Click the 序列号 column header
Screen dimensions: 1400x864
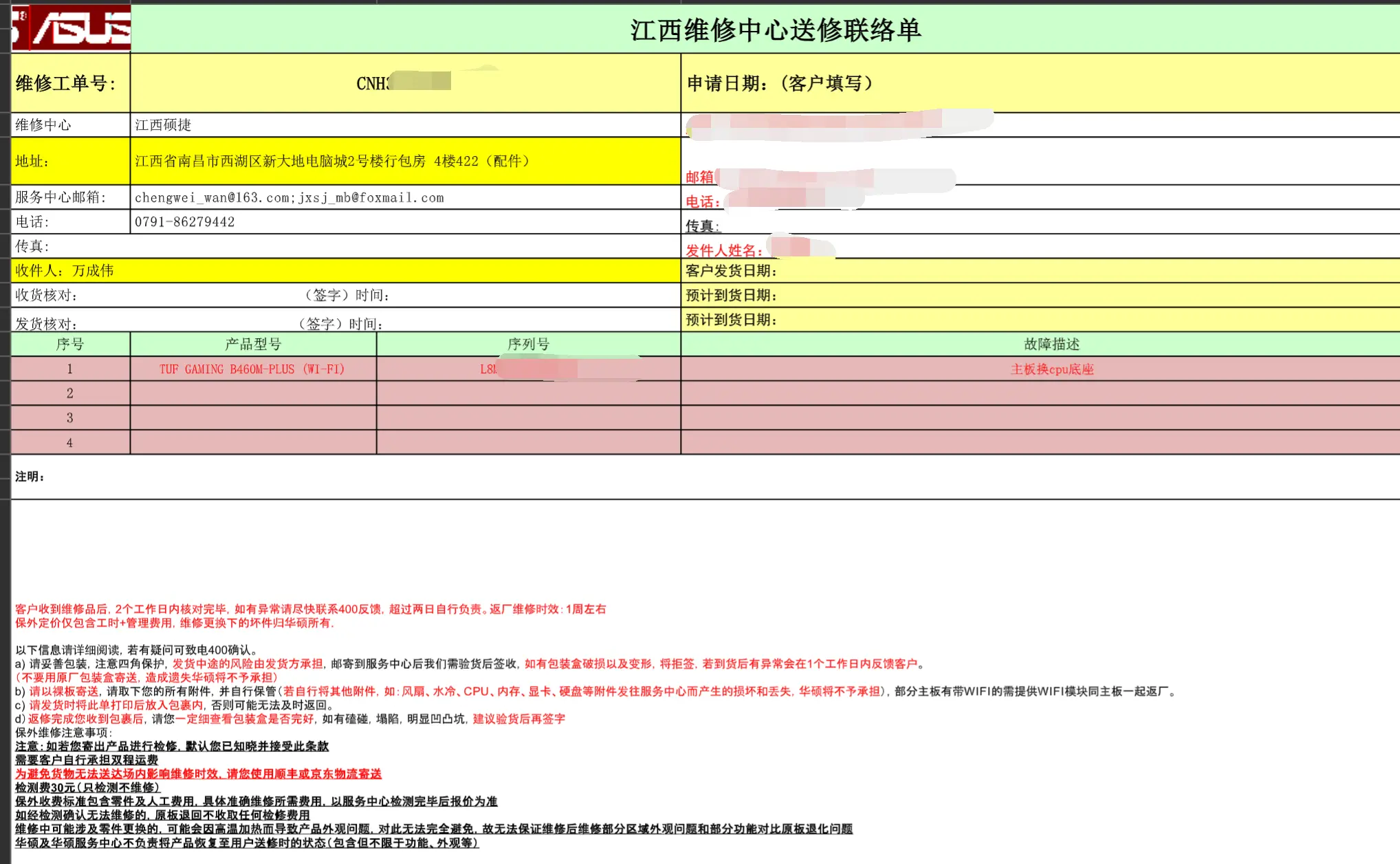pyautogui.click(x=529, y=344)
